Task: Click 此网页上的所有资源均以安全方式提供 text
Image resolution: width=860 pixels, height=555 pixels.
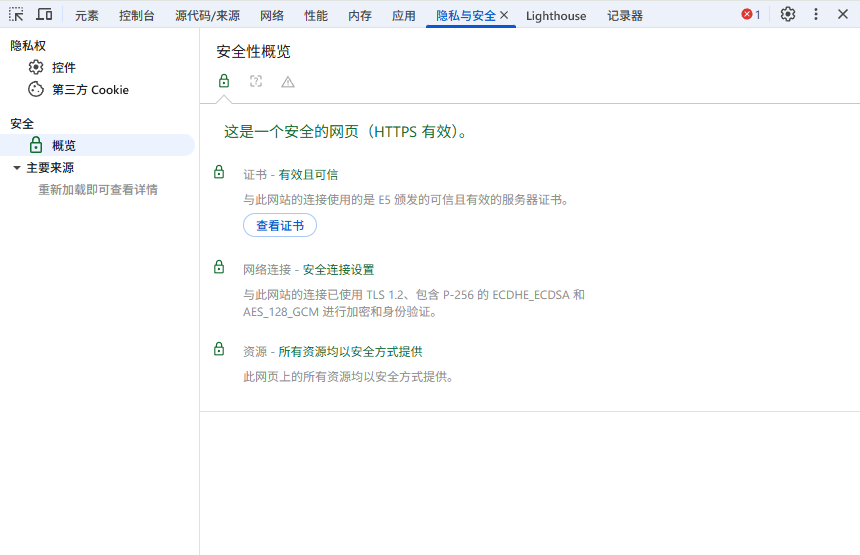Action: [x=349, y=377]
